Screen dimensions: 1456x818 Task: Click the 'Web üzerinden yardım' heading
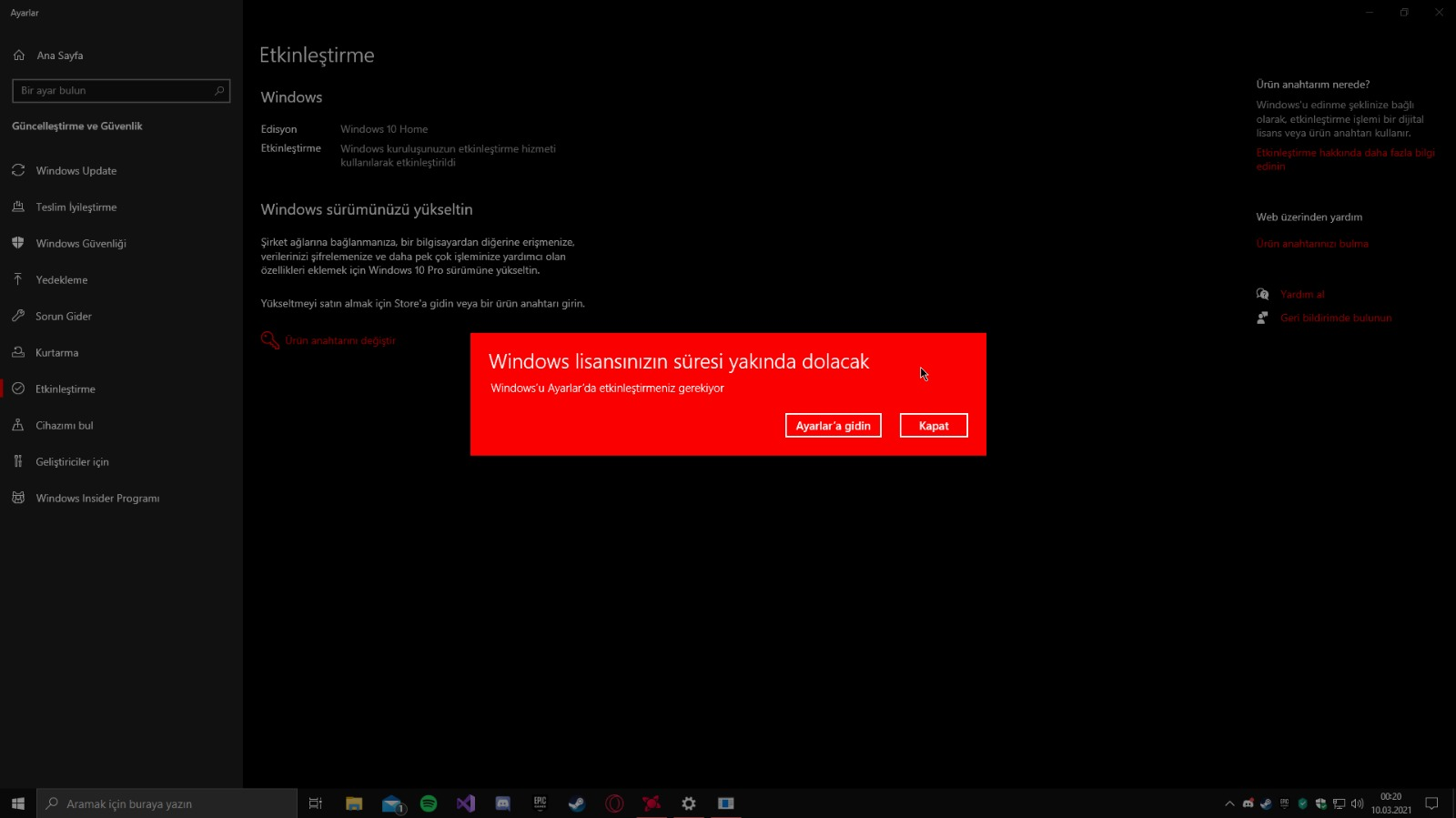[x=1309, y=217]
